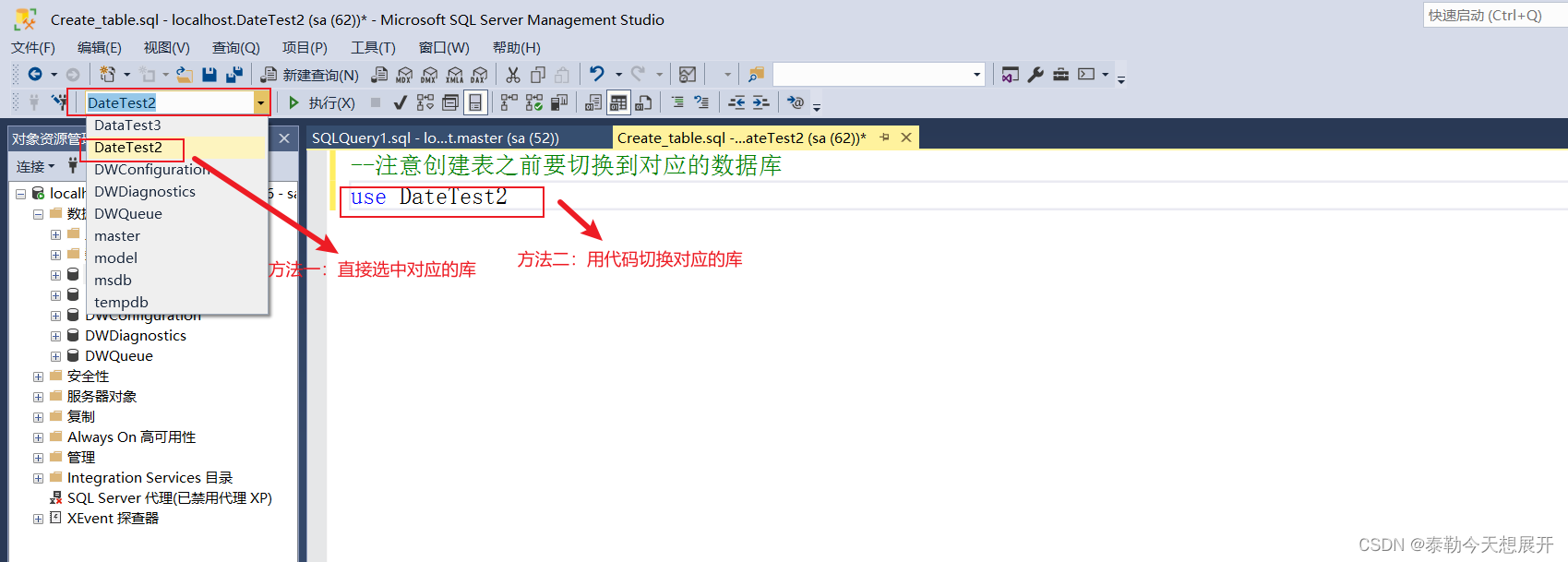The width and height of the screenshot is (1568, 562).
Task: Toggle Include Live Query Statistics
Action: tap(533, 102)
